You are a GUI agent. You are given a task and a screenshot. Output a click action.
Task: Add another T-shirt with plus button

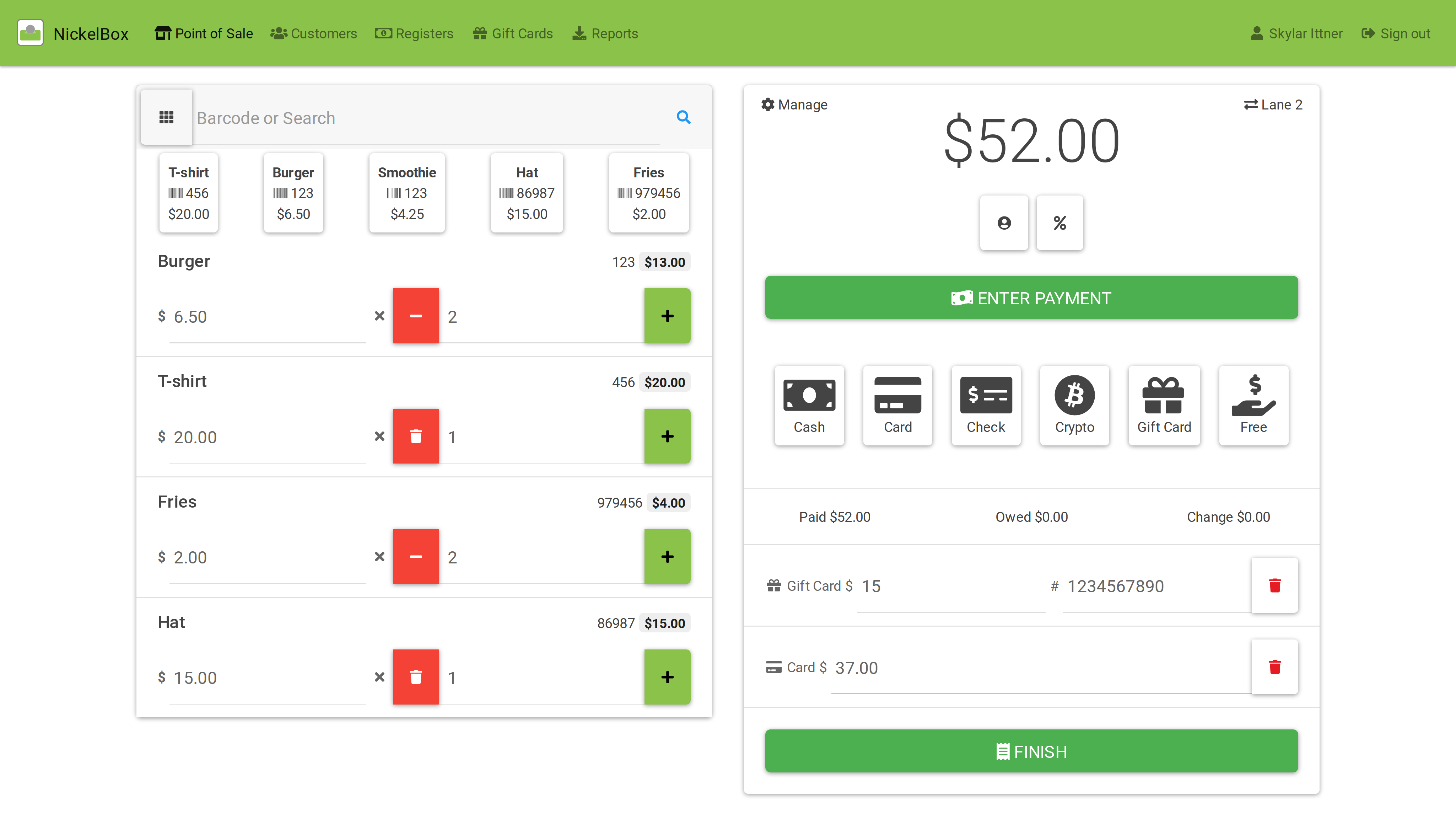(667, 436)
